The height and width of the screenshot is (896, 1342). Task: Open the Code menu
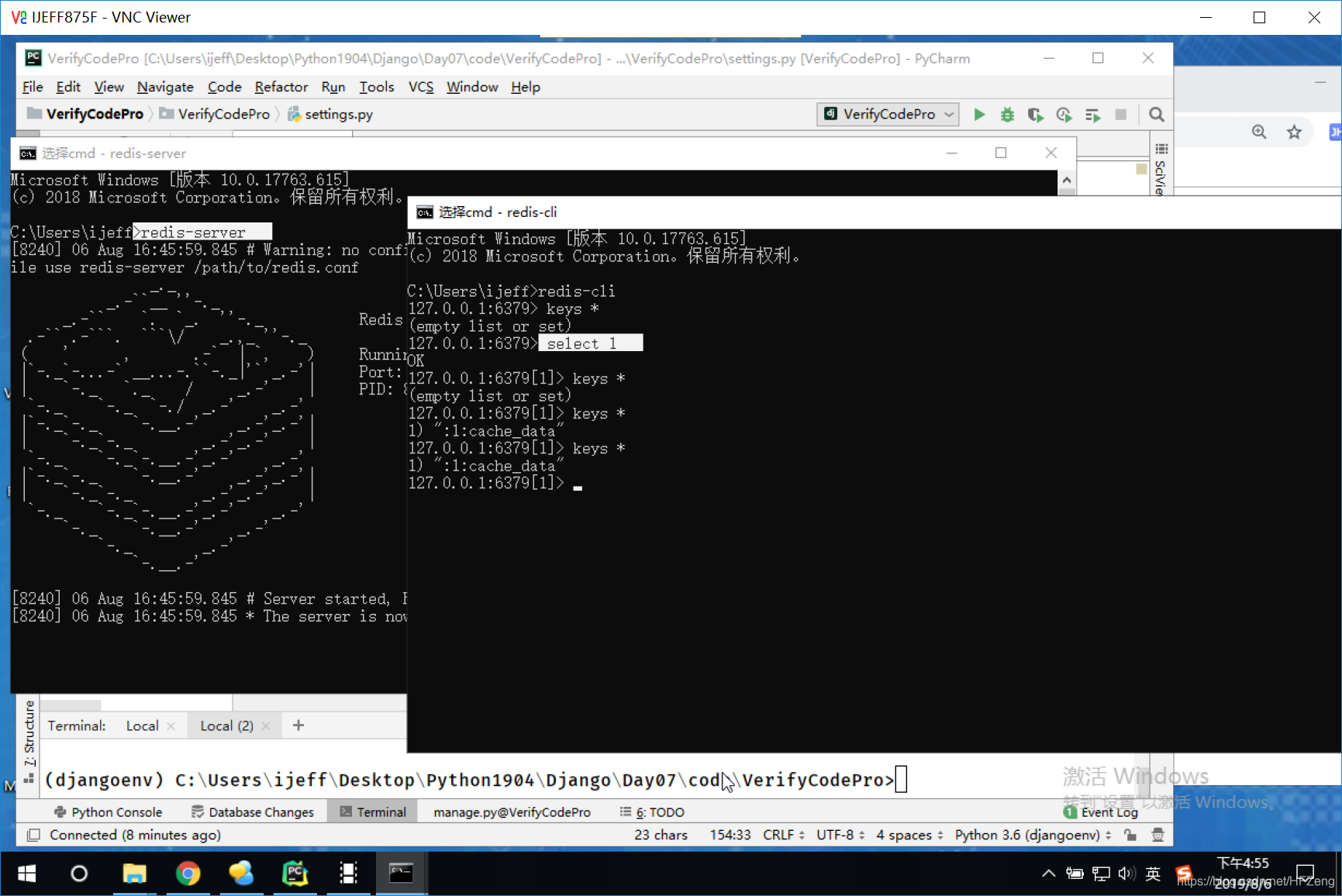[x=224, y=87]
